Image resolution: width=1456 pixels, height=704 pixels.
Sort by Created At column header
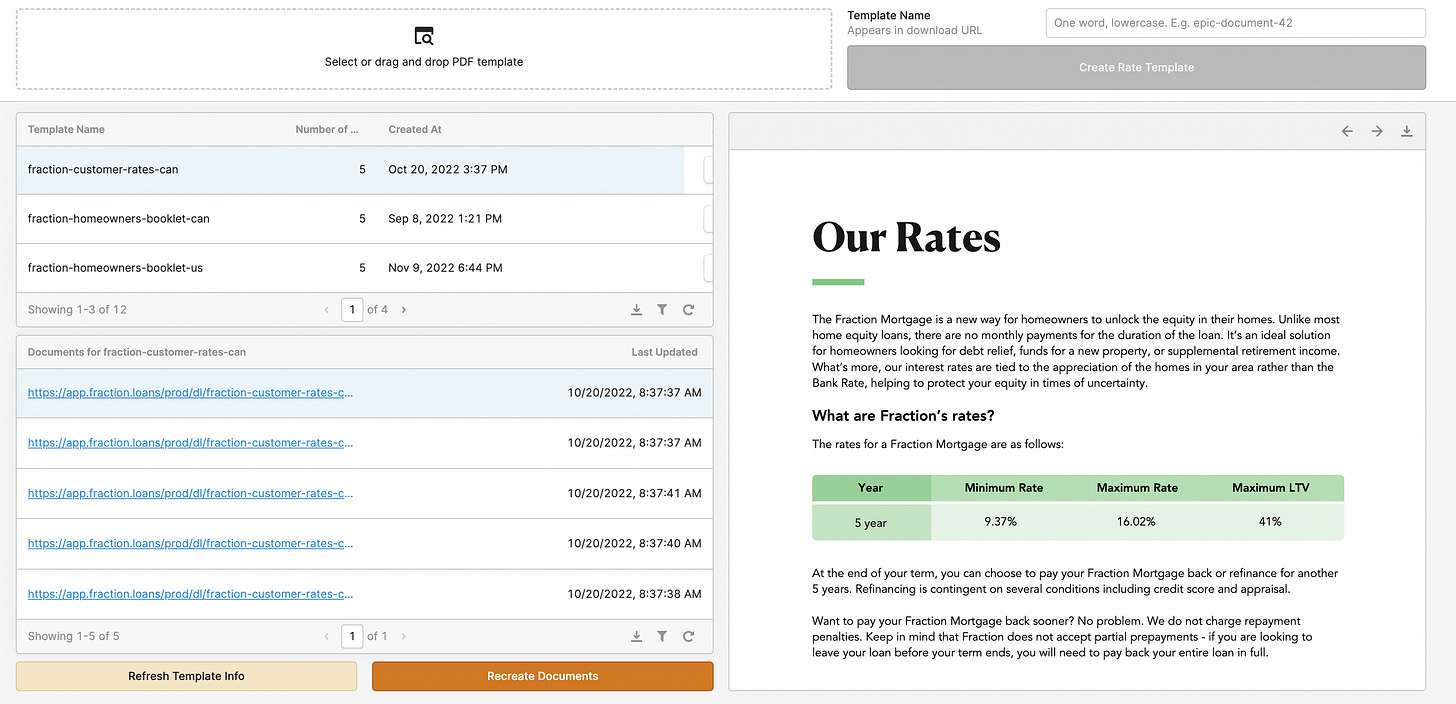coord(415,129)
